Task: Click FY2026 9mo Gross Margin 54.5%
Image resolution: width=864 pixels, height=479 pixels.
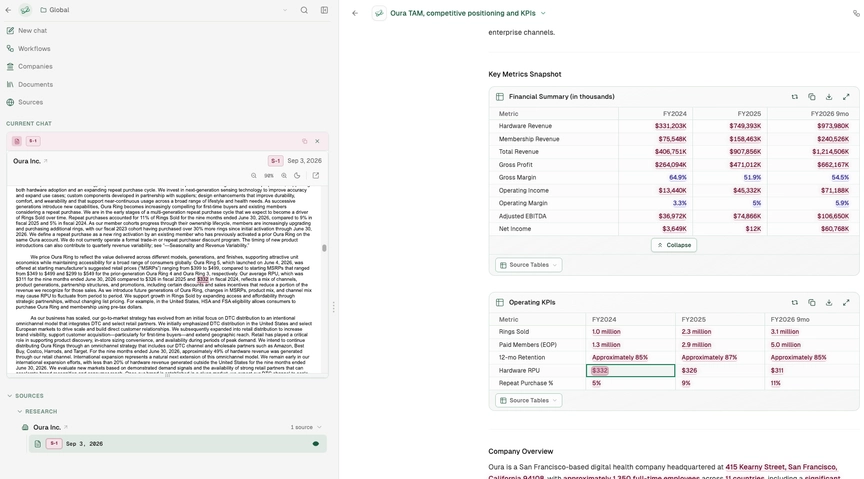Action: pyautogui.click(x=840, y=177)
